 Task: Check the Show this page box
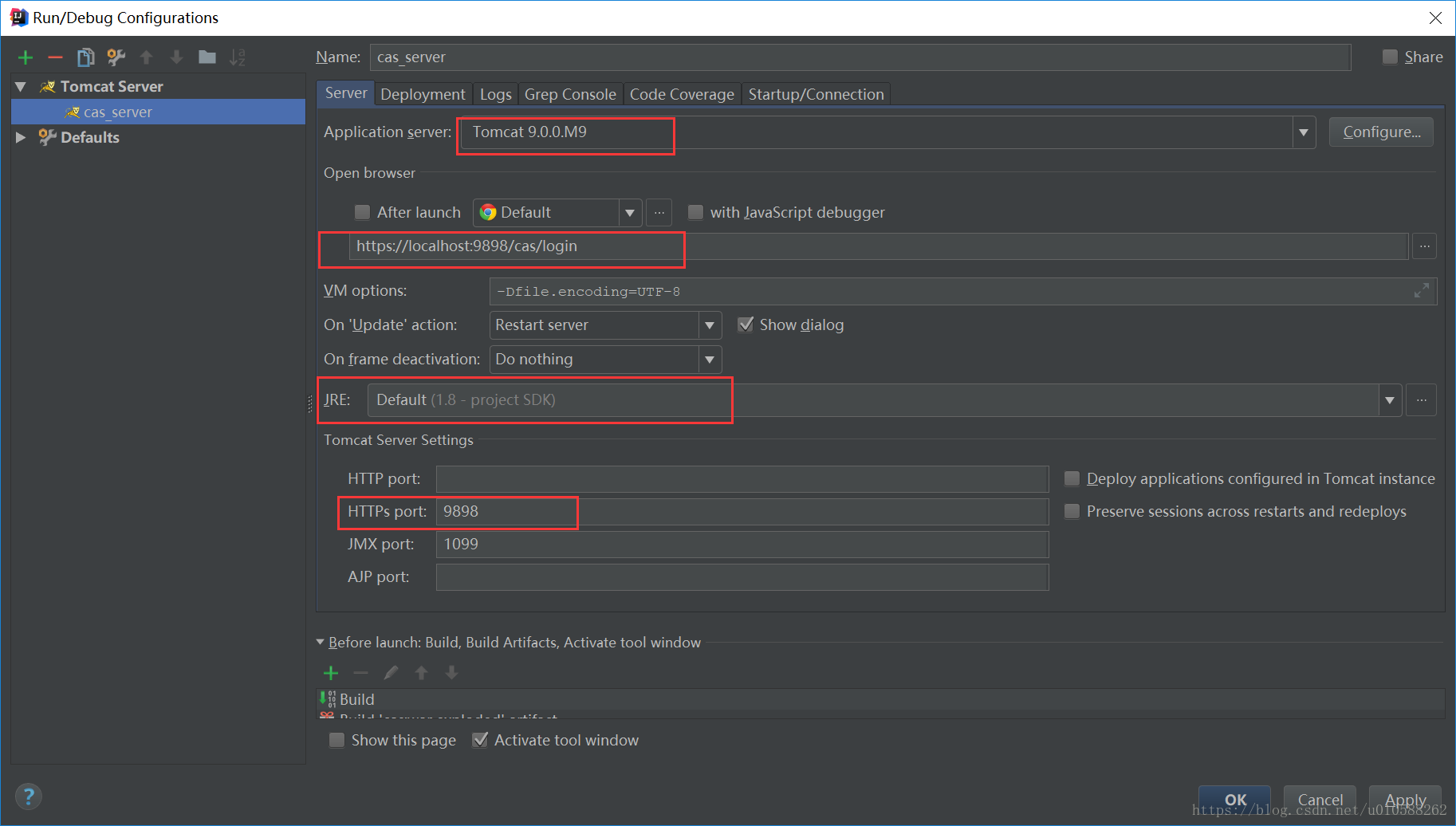click(x=336, y=740)
